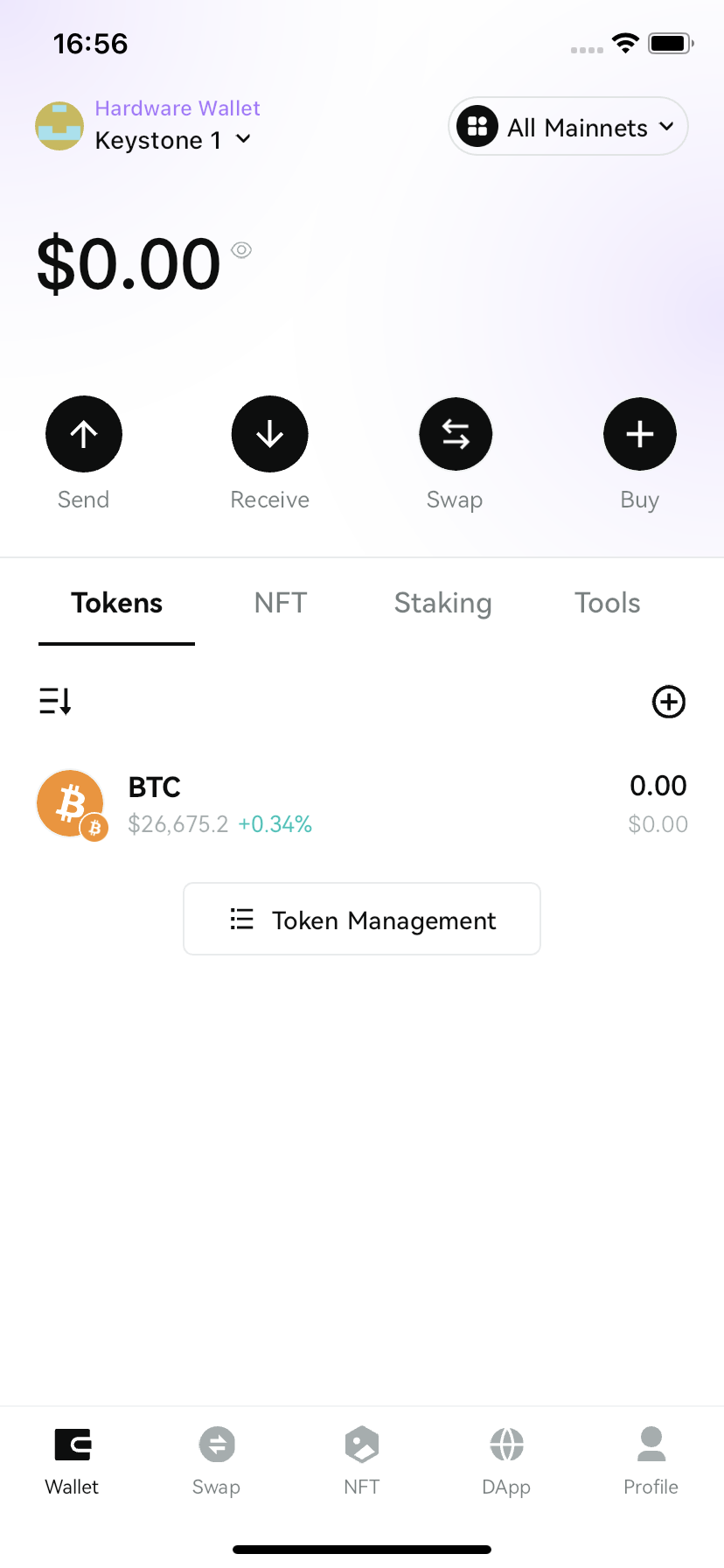724x1568 pixels.
Task: Tap the Swap arrows icon in the action row
Action: click(456, 434)
